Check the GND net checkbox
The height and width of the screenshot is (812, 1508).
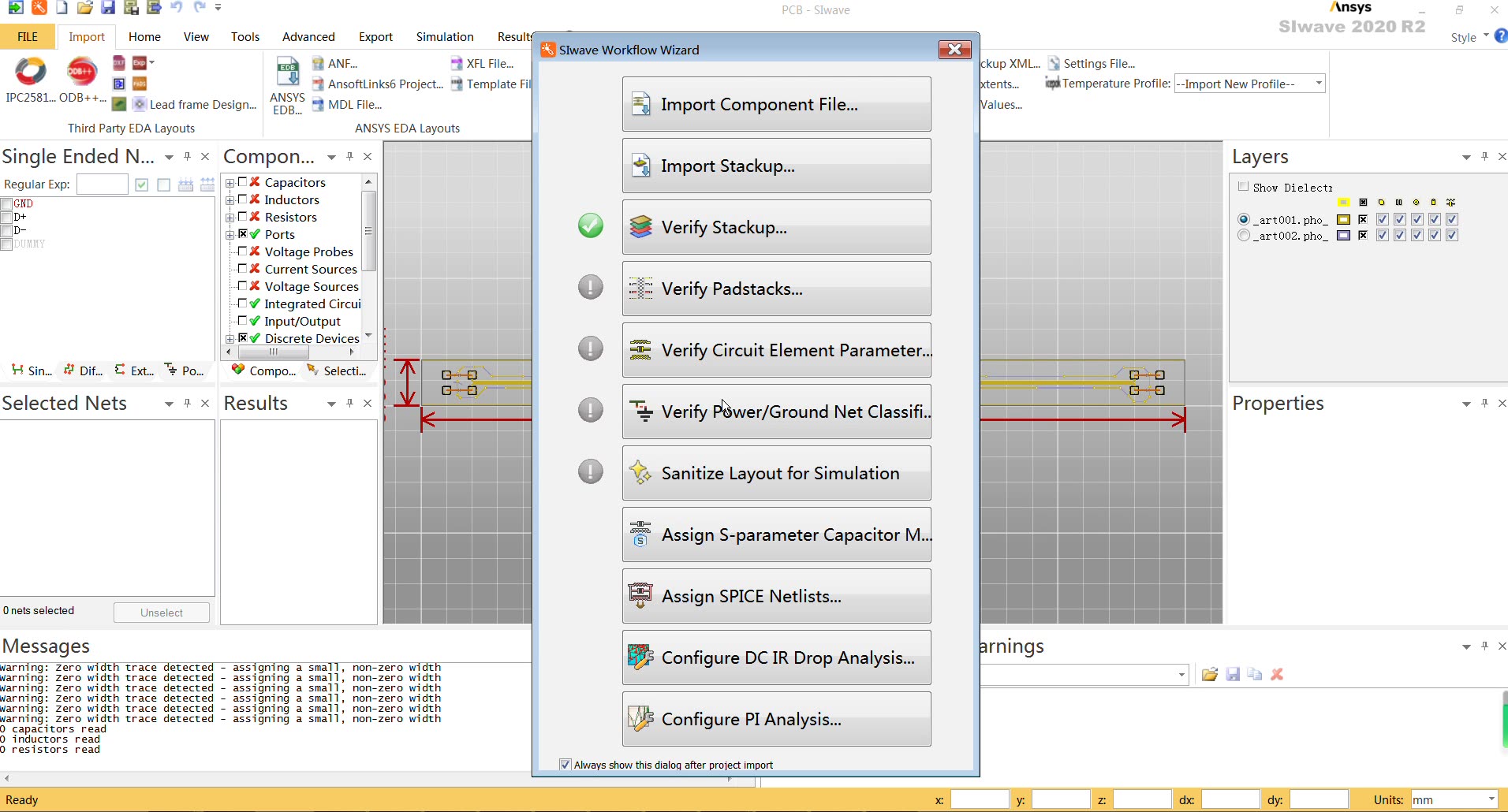6,204
